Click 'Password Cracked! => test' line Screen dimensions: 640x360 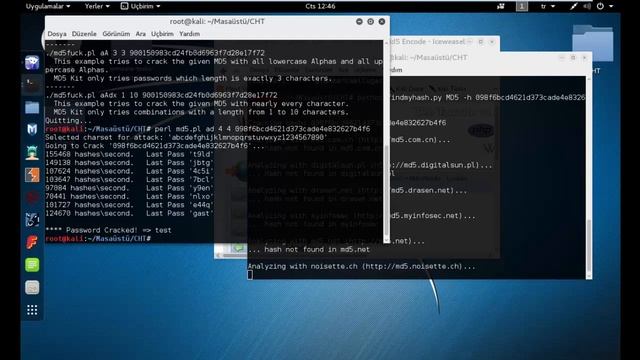tap(109, 230)
